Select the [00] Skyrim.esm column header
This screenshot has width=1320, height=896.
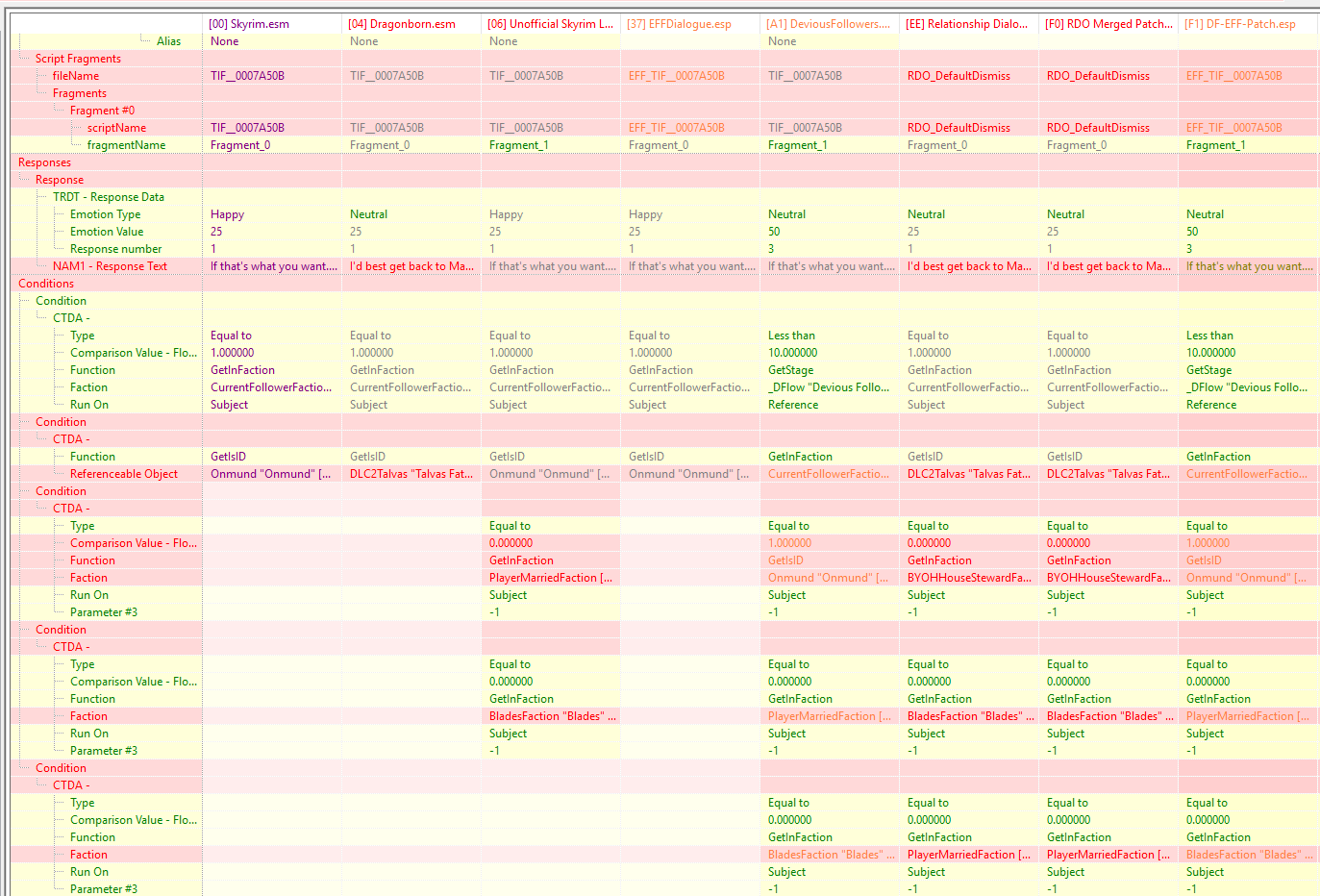272,24
